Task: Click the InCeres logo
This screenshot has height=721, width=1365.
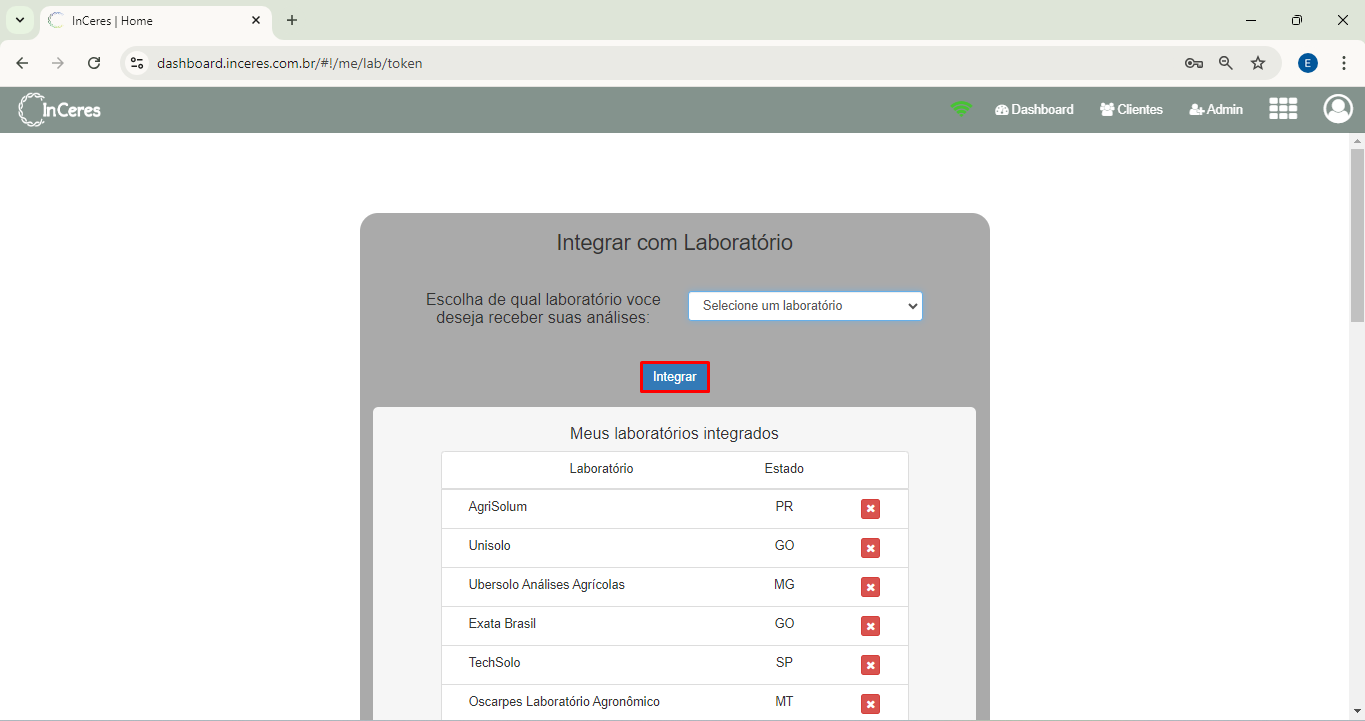Action: 60,110
